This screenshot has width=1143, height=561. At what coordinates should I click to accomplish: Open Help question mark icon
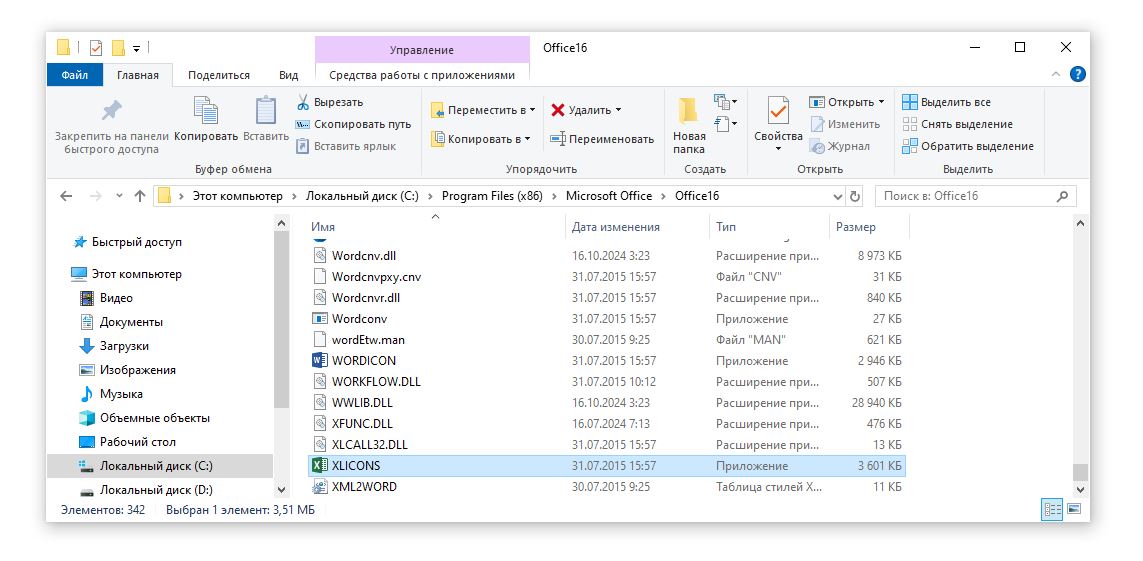1077,74
